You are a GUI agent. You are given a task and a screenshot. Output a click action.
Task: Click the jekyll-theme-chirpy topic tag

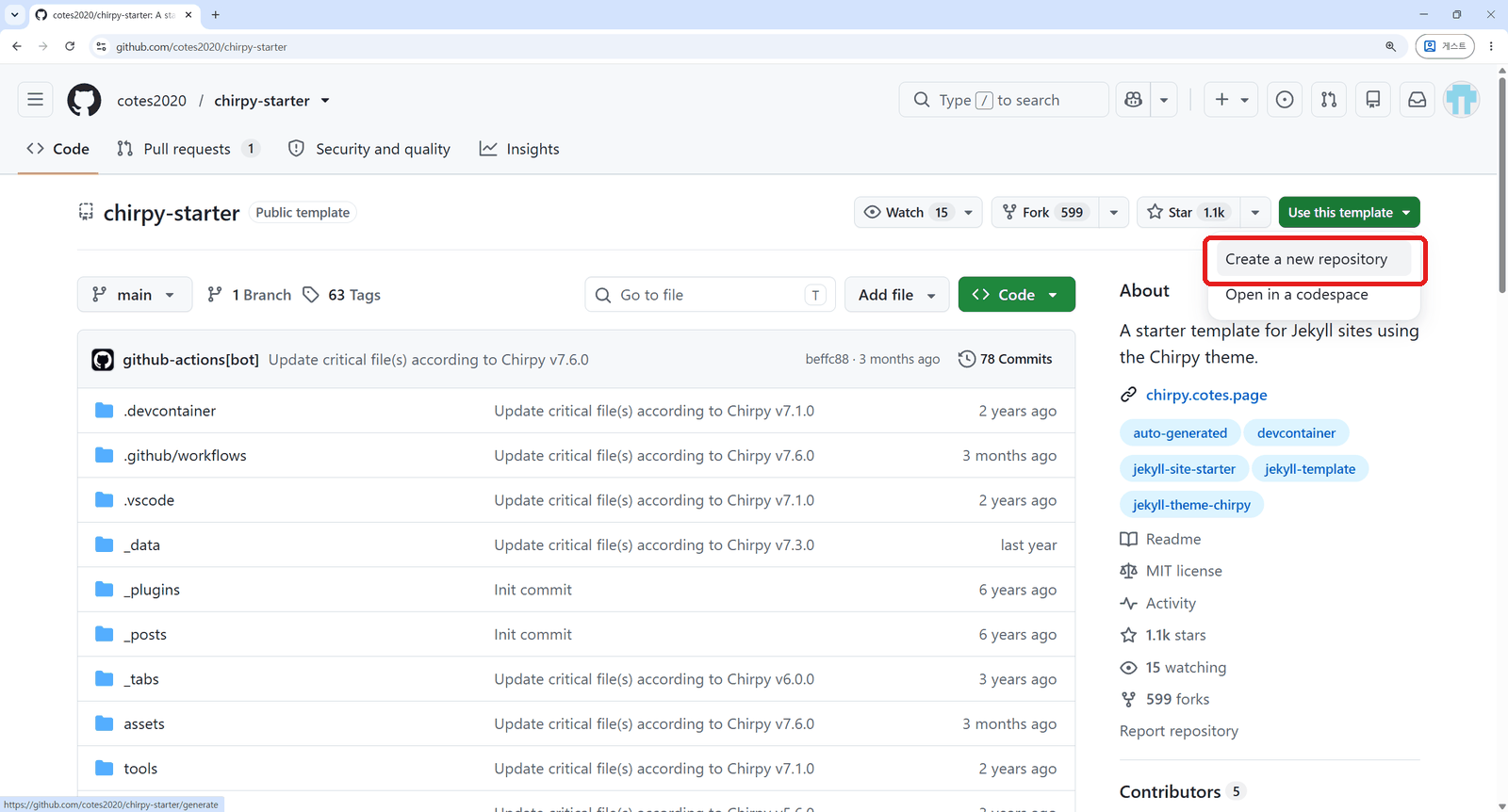pos(1191,505)
